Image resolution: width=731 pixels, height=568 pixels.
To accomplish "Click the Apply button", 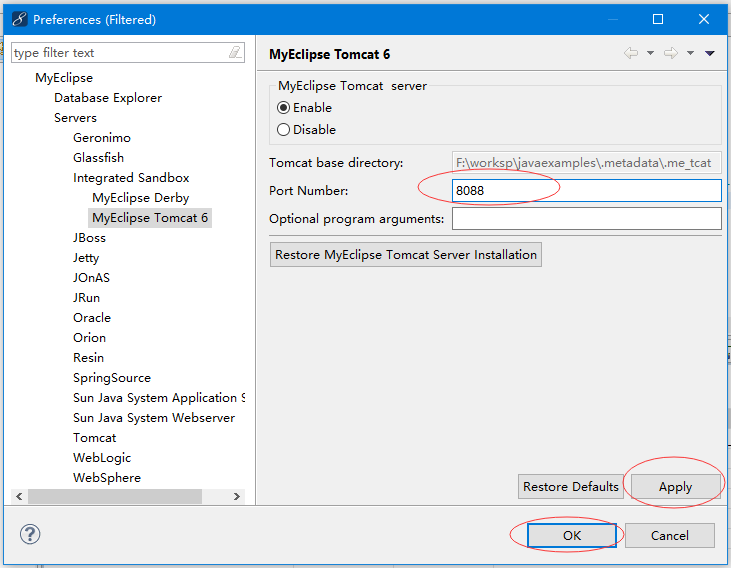I will click(x=675, y=487).
